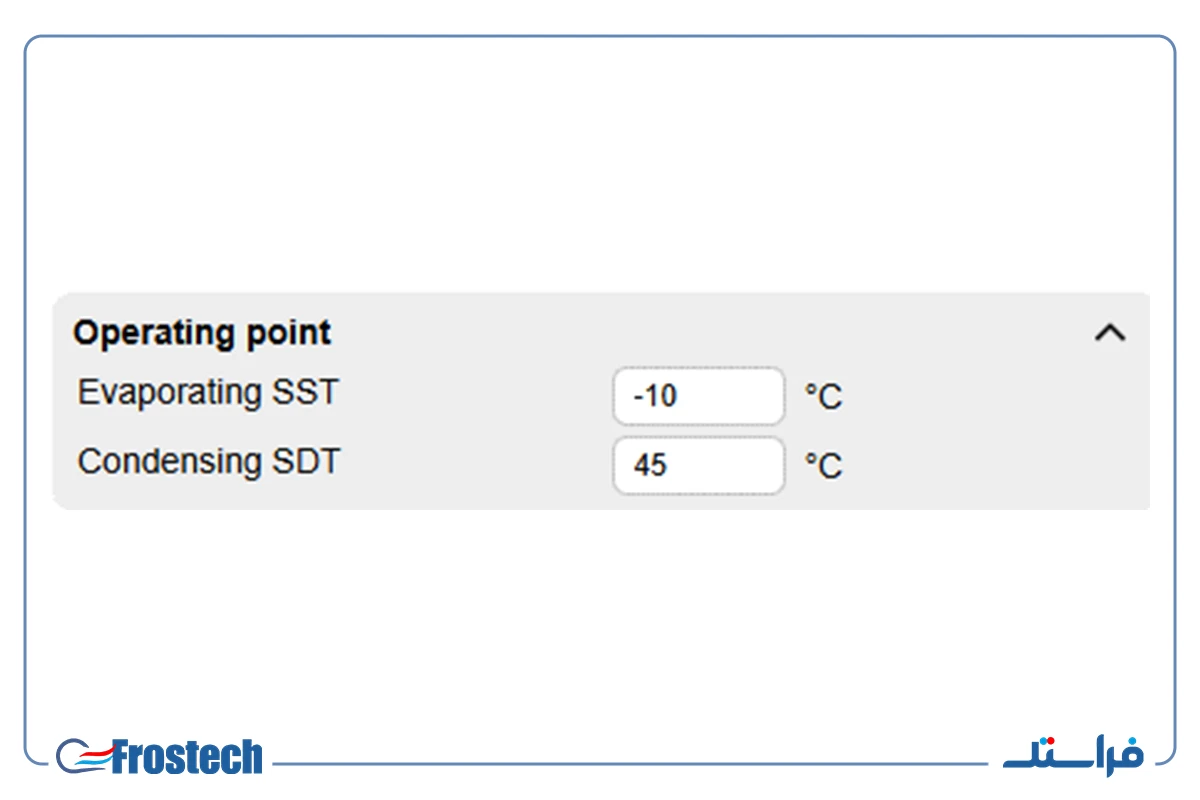Screen dimensions: 1200x800
Task: Click the °C unit beside Evaporating SST
Action: tap(824, 397)
